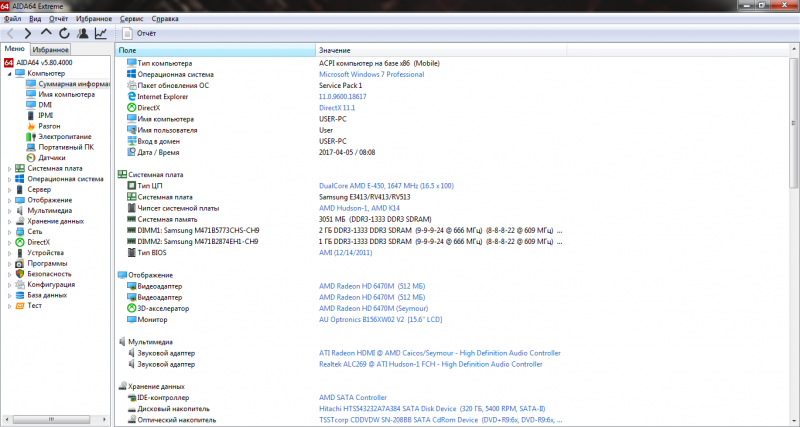The width and height of the screenshot is (800, 427).
Task: Select Датчики sensor item in tree
Action: (52, 157)
